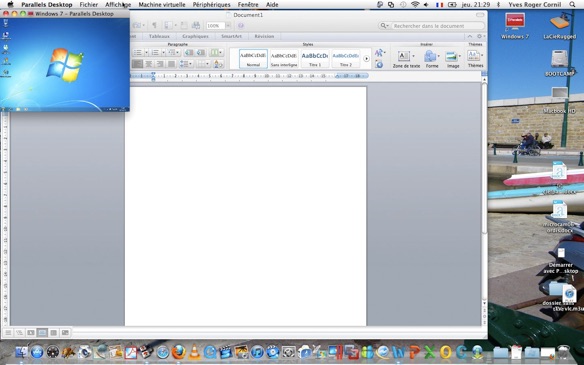Click the shading paint bucket icon
The height and width of the screenshot is (365, 584).
[x=218, y=64]
